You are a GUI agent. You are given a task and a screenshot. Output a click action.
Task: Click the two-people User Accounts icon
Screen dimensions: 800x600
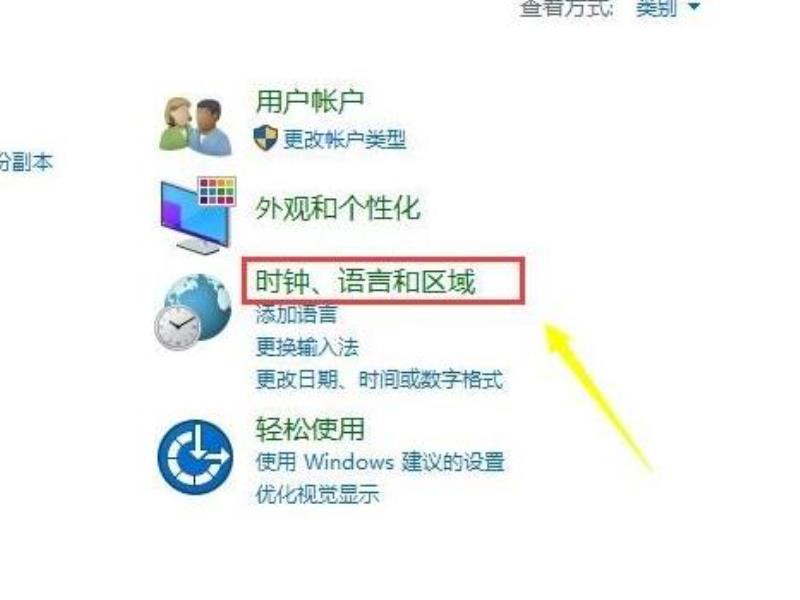coord(196,127)
